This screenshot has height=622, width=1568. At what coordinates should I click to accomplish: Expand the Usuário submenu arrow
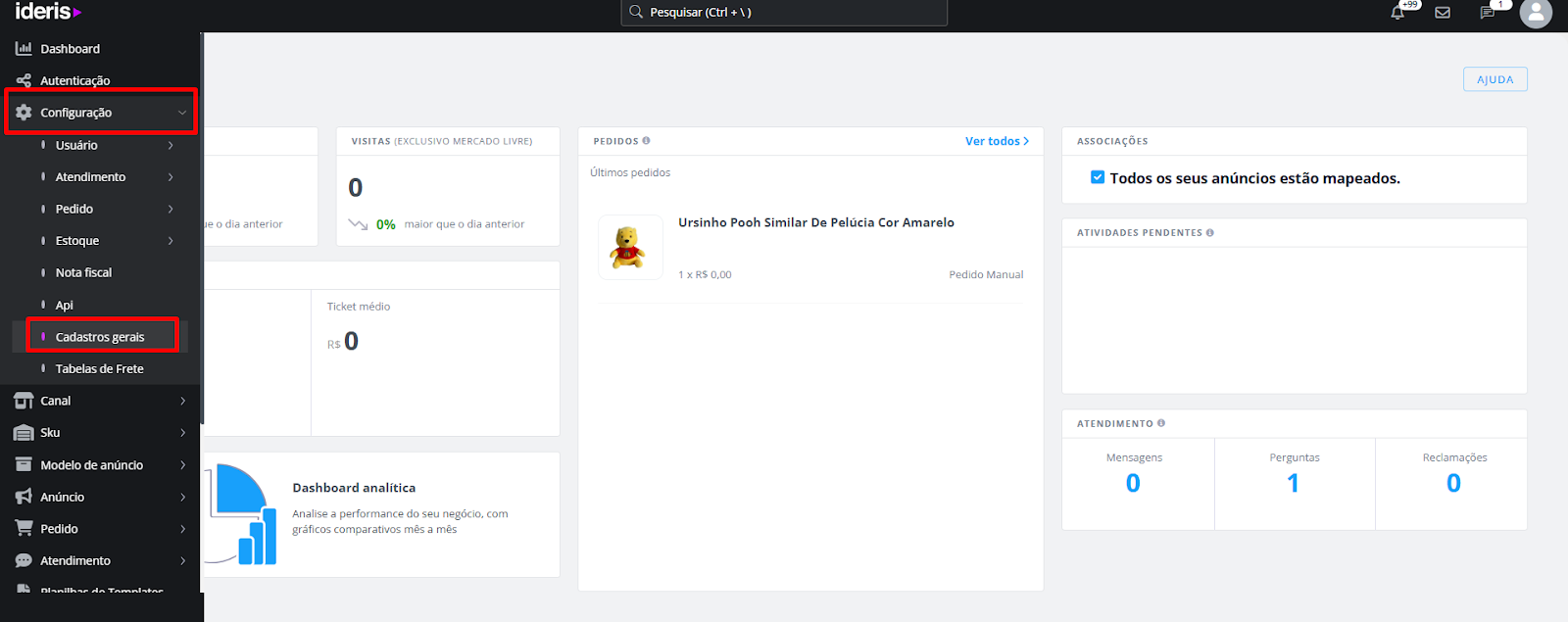(x=171, y=145)
